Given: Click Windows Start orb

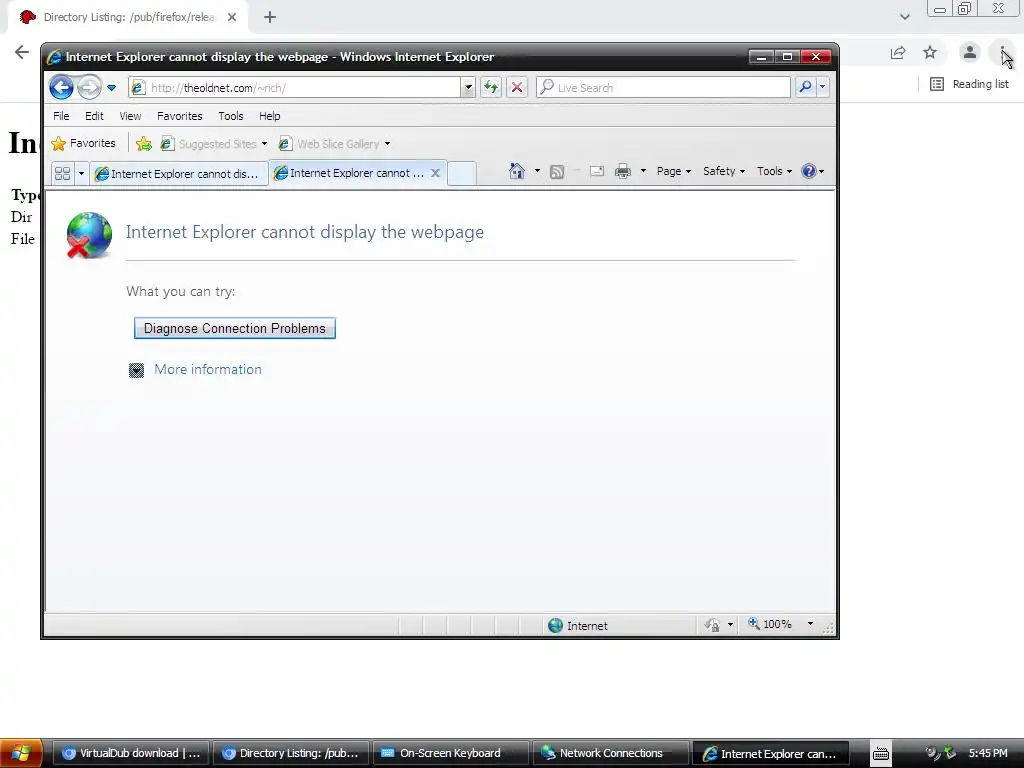Looking at the screenshot, I should [x=21, y=753].
